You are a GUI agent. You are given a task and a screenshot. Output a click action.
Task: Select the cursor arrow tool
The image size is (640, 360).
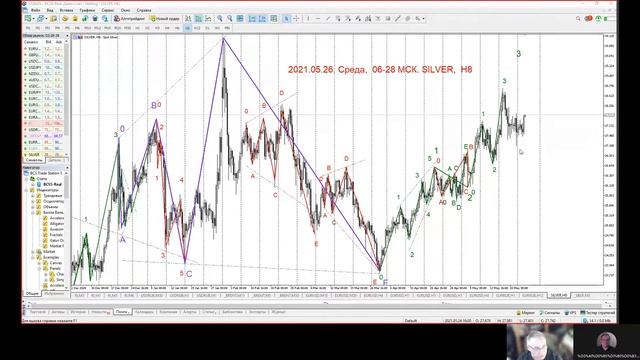[x=287, y=19]
